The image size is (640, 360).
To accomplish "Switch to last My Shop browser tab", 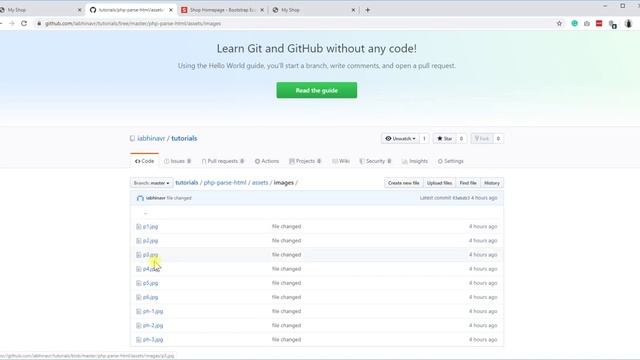I will tap(313, 10).
